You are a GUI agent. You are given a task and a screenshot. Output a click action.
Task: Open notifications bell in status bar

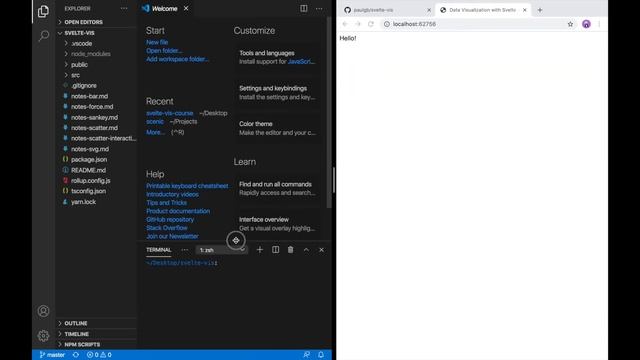click(321, 355)
